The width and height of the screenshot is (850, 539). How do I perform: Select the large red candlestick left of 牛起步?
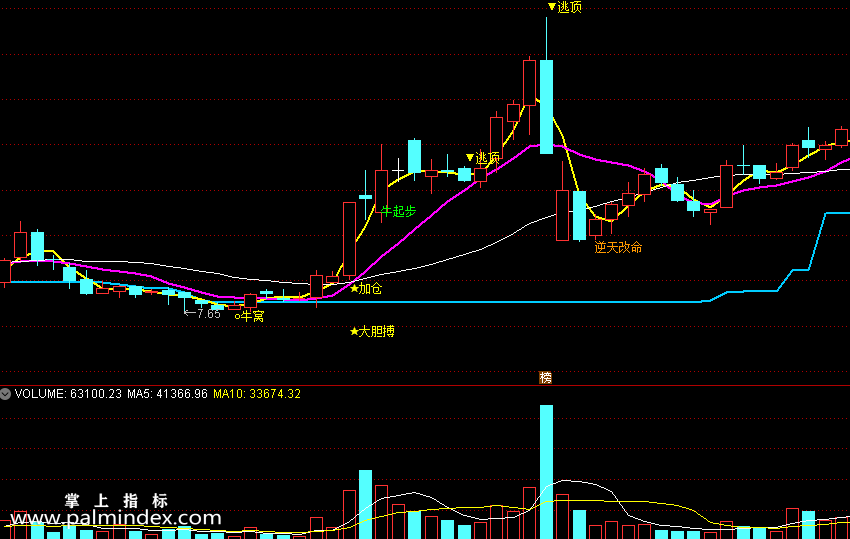350,239
